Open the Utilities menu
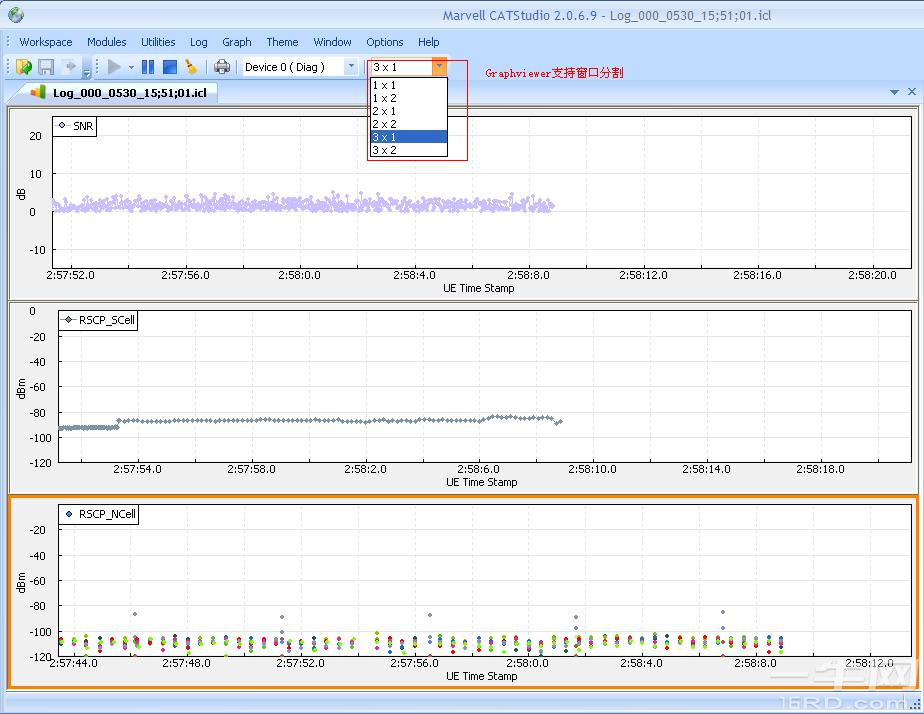This screenshot has height=714, width=924. pyautogui.click(x=158, y=42)
